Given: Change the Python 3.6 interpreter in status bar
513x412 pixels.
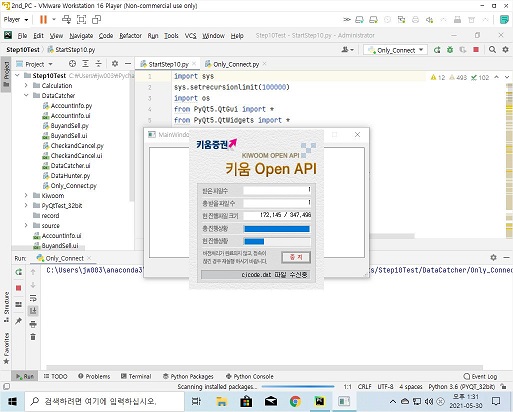Looking at the screenshot, I should tap(462, 387).
